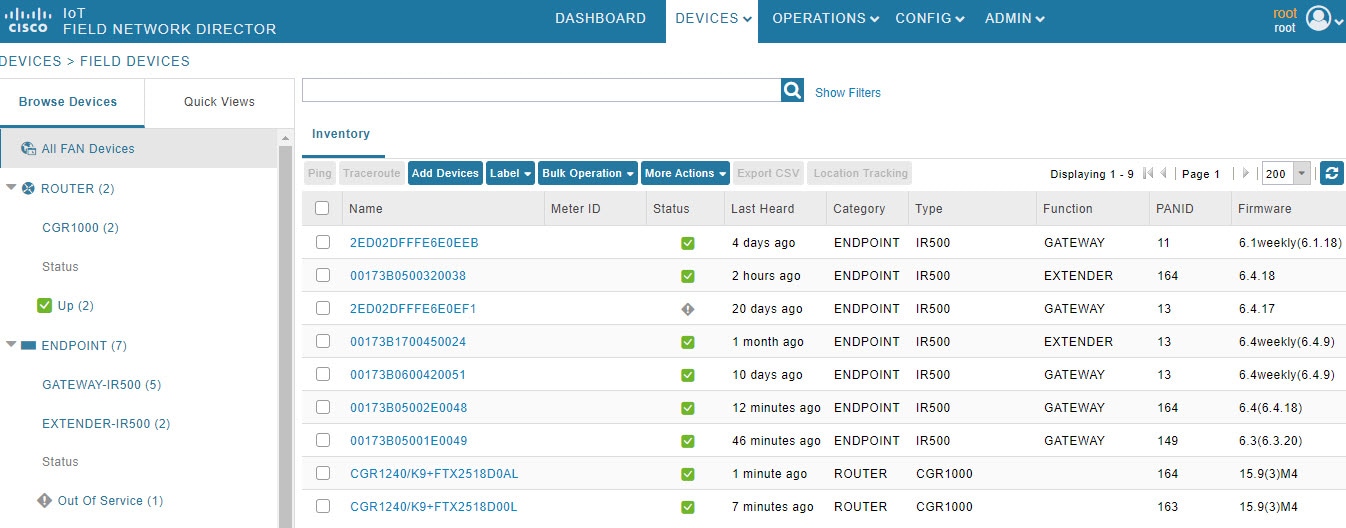Image resolution: width=1346 pixels, height=528 pixels.
Task: Toggle the select-all header checkbox
Action: tap(322, 208)
